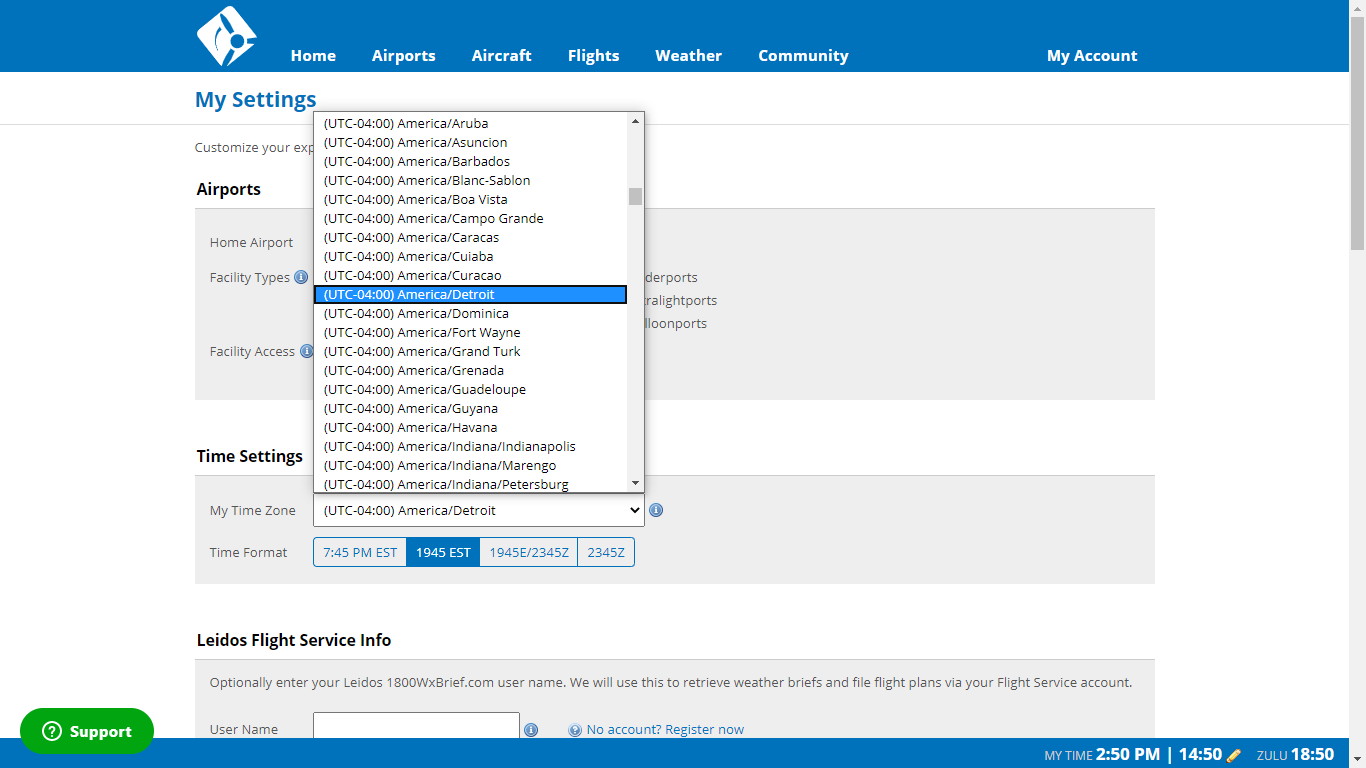Viewport: 1366px width, 768px height.
Task: Collapse the My Time Zone dropdown
Action: pyautogui.click(x=478, y=510)
